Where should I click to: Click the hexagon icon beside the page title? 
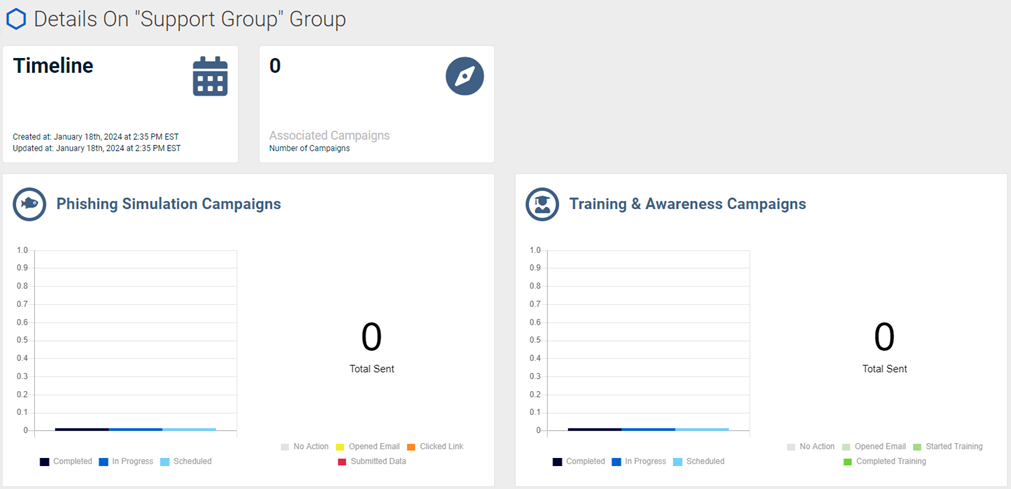pyautogui.click(x=16, y=19)
